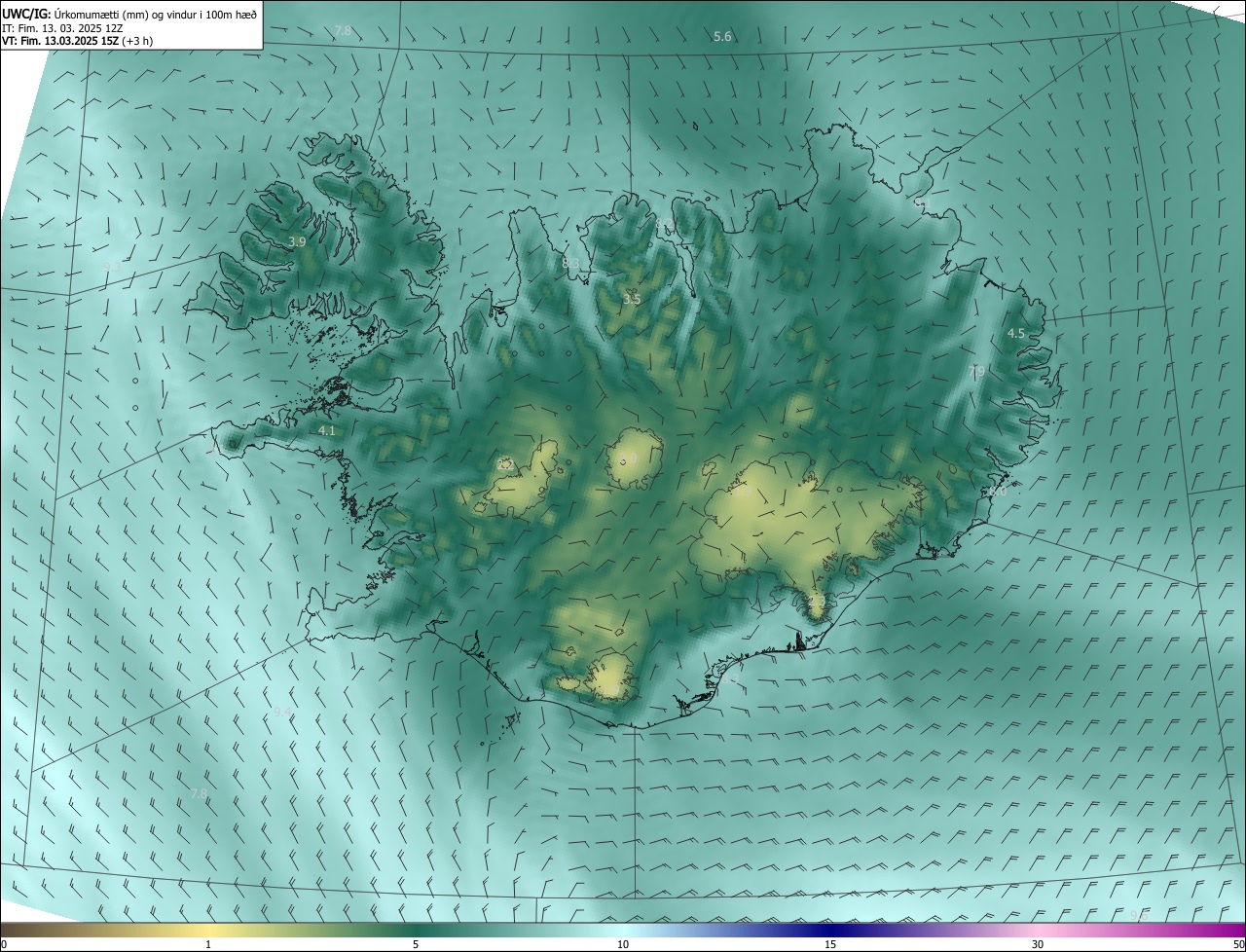Click the 3.9 value on the Westfjords
Viewport: 1246px width, 952px height.
297,241
